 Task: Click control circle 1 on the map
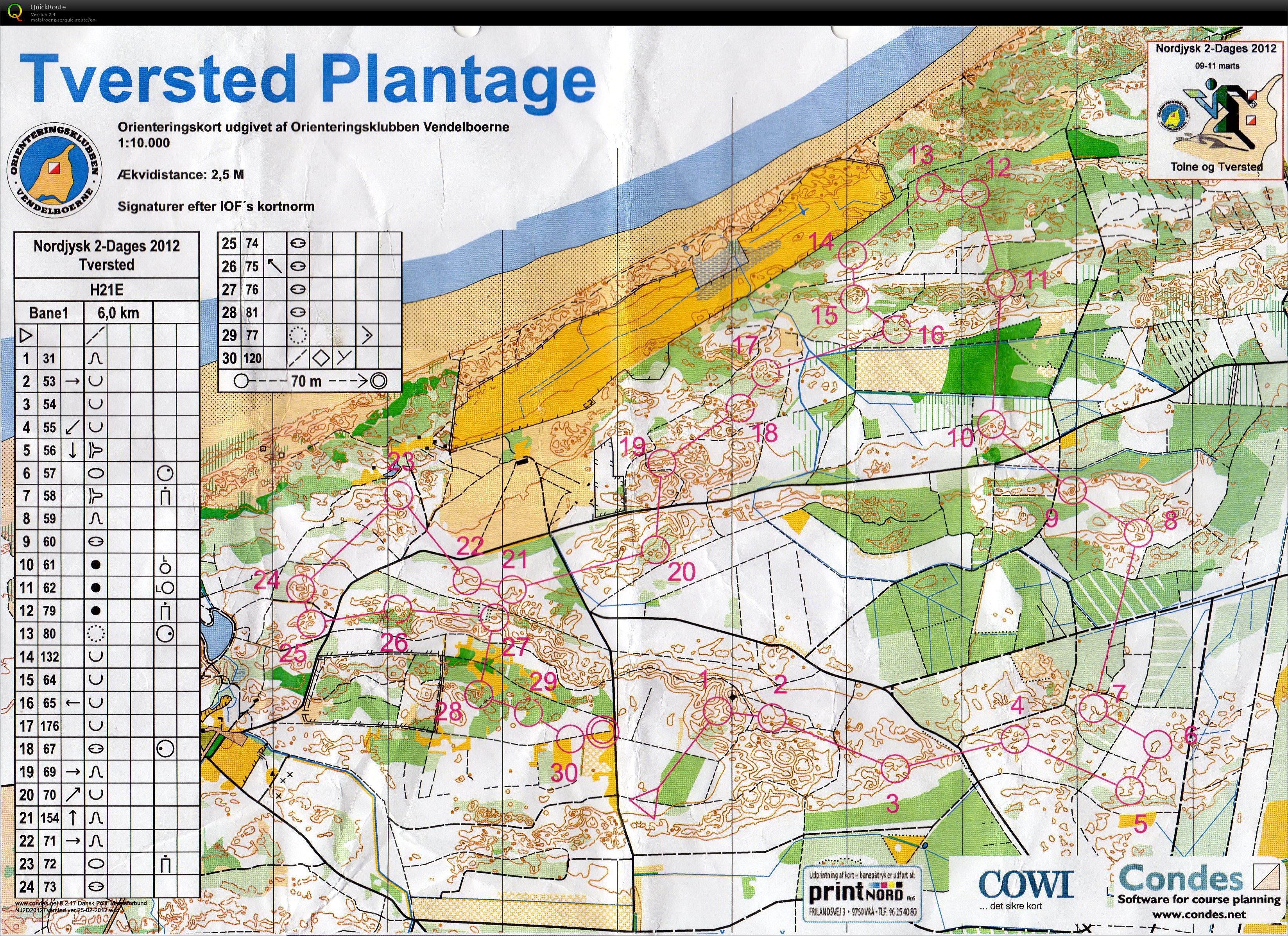(717, 711)
